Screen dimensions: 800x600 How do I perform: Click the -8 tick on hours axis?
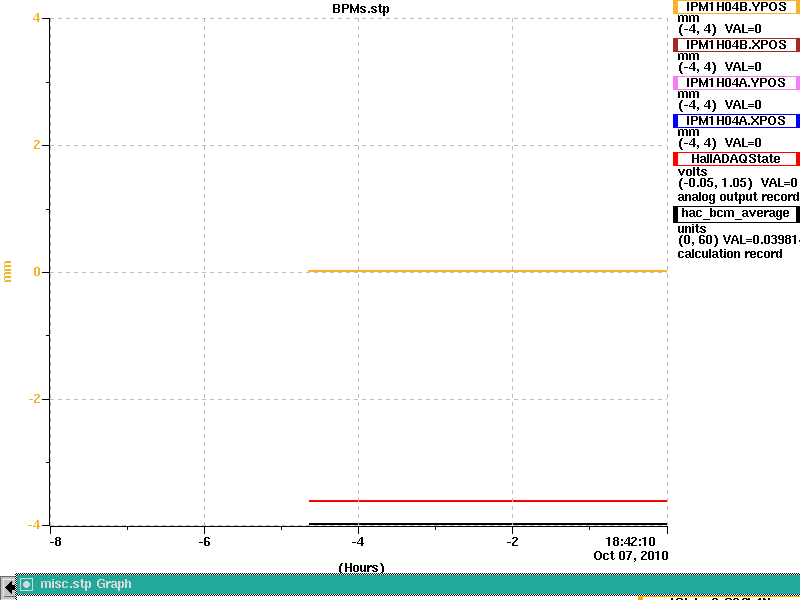tap(55, 542)
